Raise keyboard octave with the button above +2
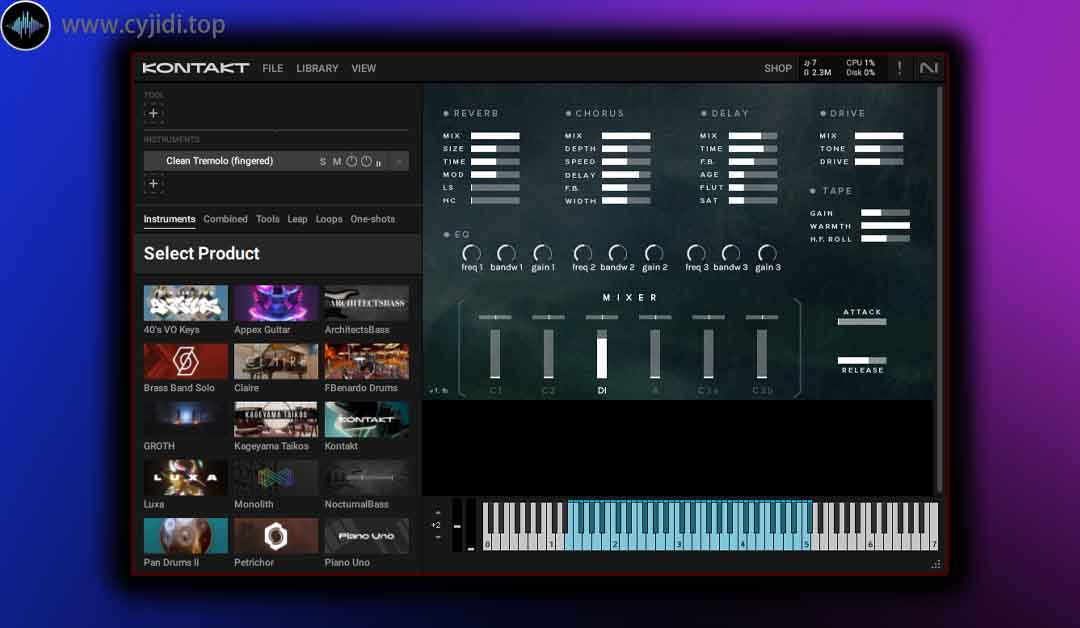 point(438,513)
